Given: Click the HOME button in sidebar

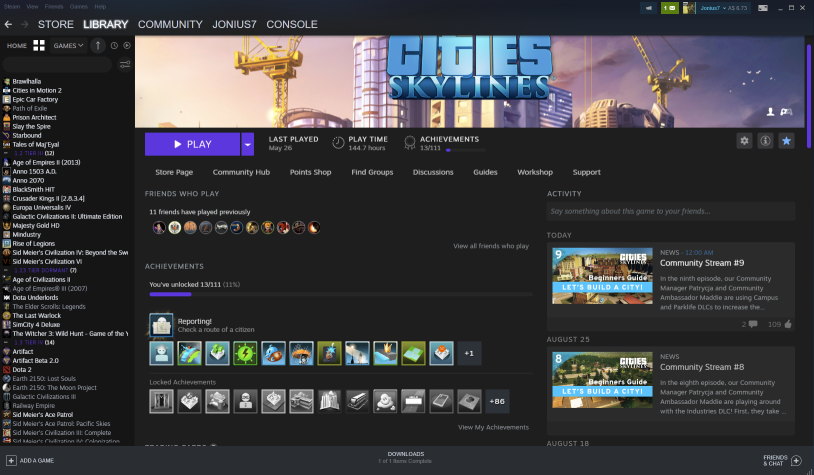Looking at the screenshot, I should [x=17, y=46].
